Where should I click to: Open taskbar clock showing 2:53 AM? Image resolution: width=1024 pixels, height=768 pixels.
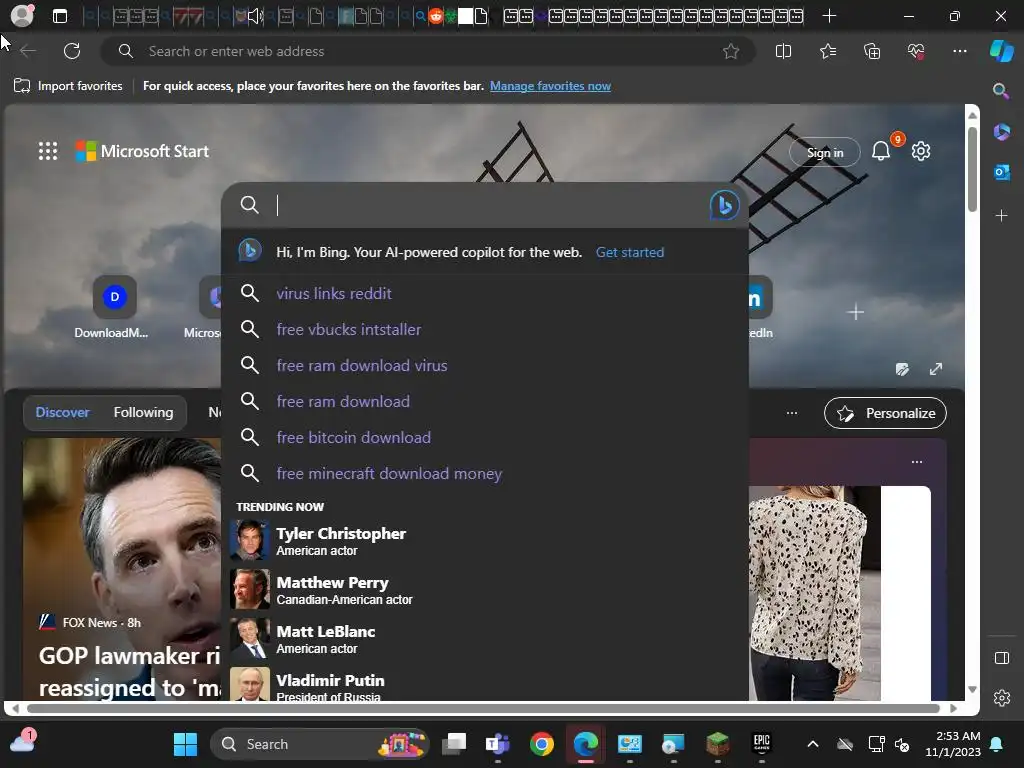pyautogui.click(x=953, y=744)
